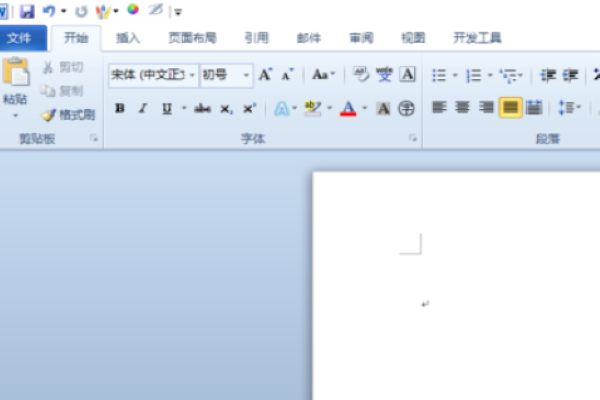Open the 剪贴板 pane dialog launcher
The width and height of the screenshot is (600, 400).
tap(94, 138)
